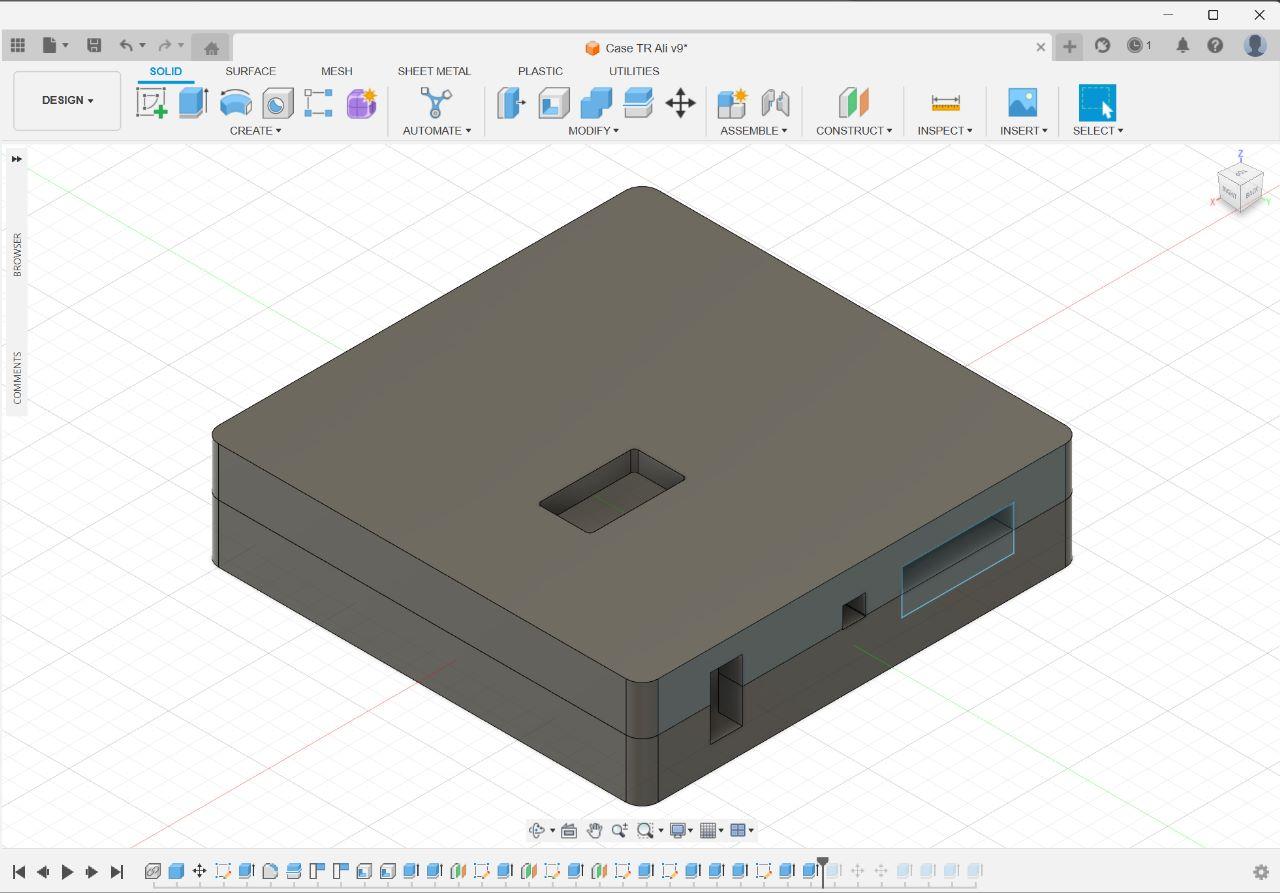Select the Shell tool
The image size is (1280, 893).
[554, 102]
